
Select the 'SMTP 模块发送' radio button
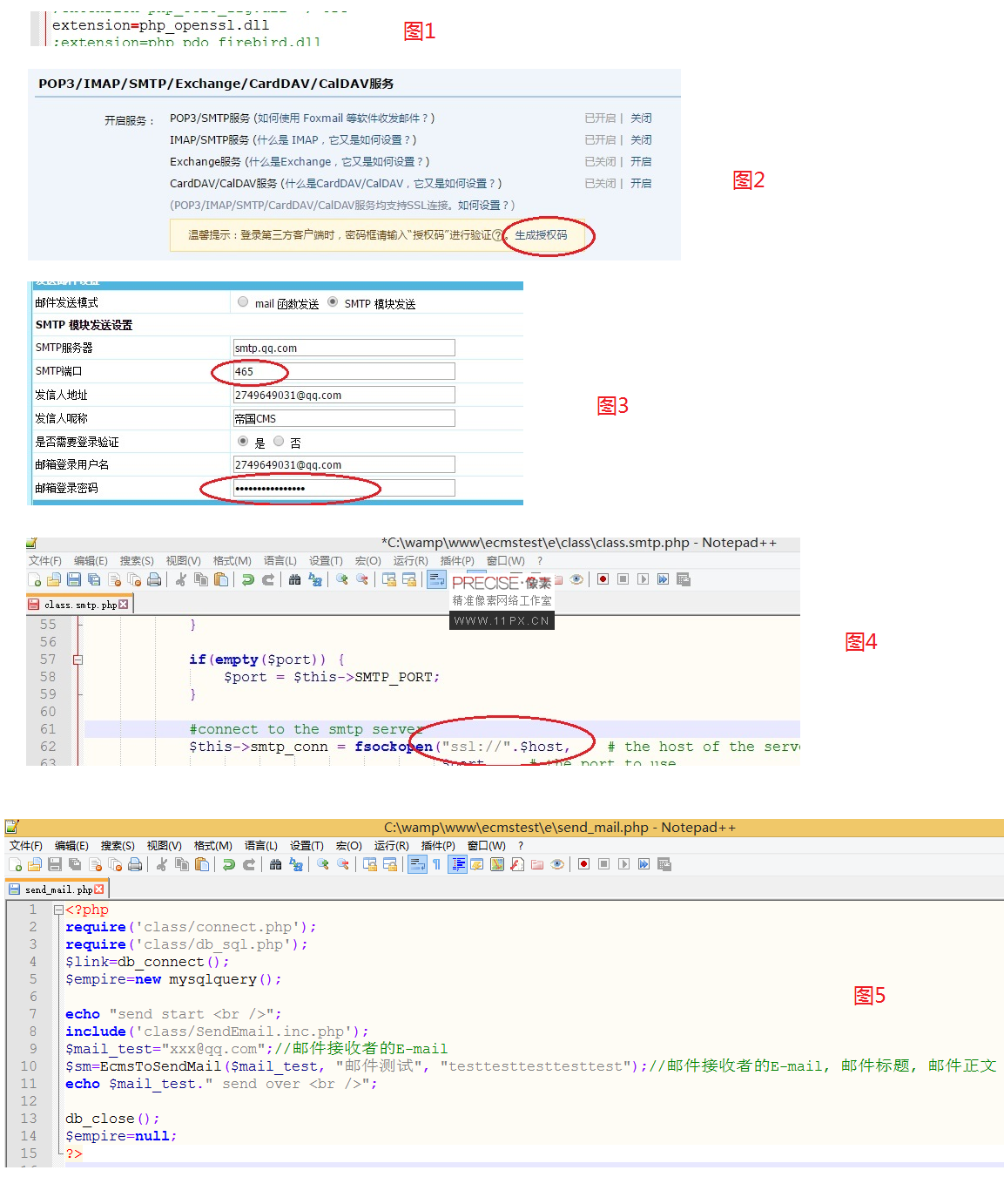click(333, 302)
